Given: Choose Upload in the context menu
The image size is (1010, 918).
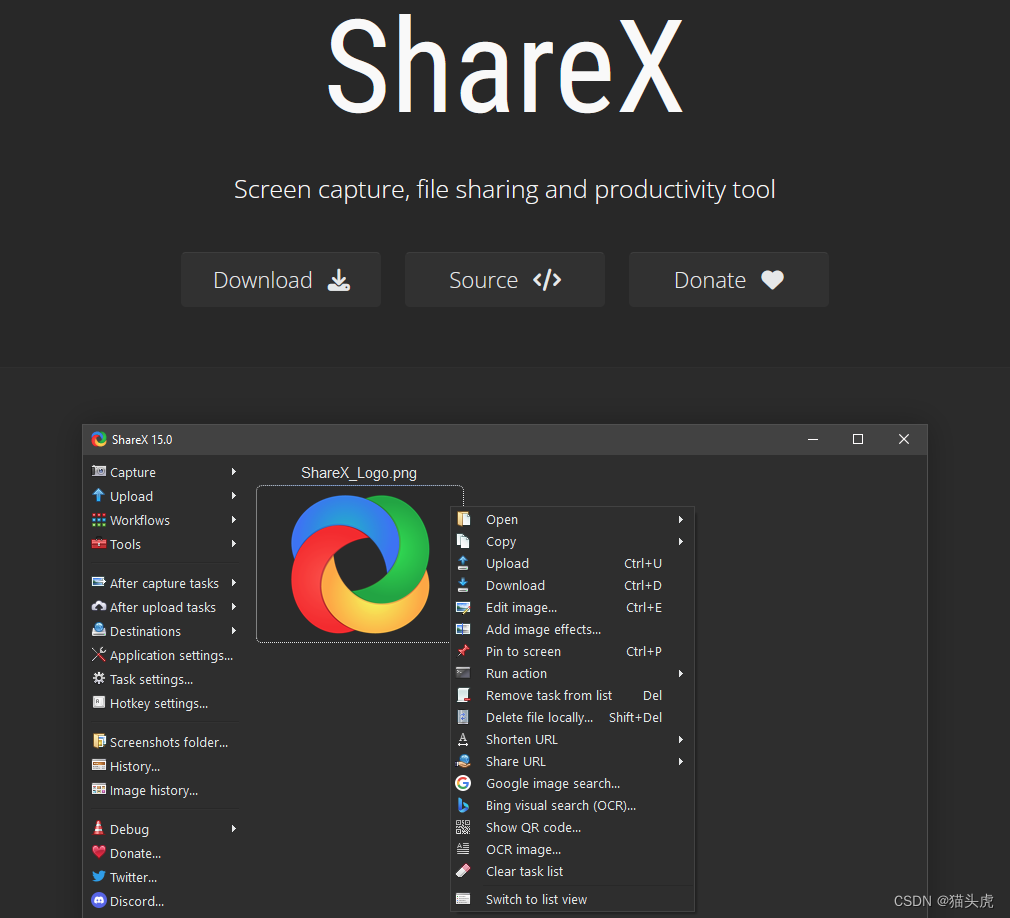Looking at the screenshot, I should coord(573,563).
